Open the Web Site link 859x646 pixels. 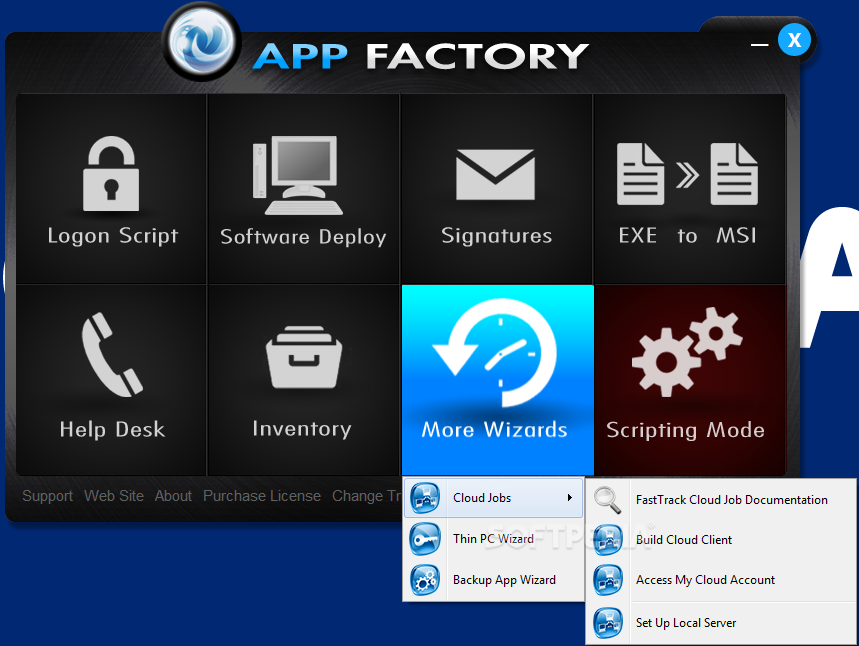click(114, 496)
